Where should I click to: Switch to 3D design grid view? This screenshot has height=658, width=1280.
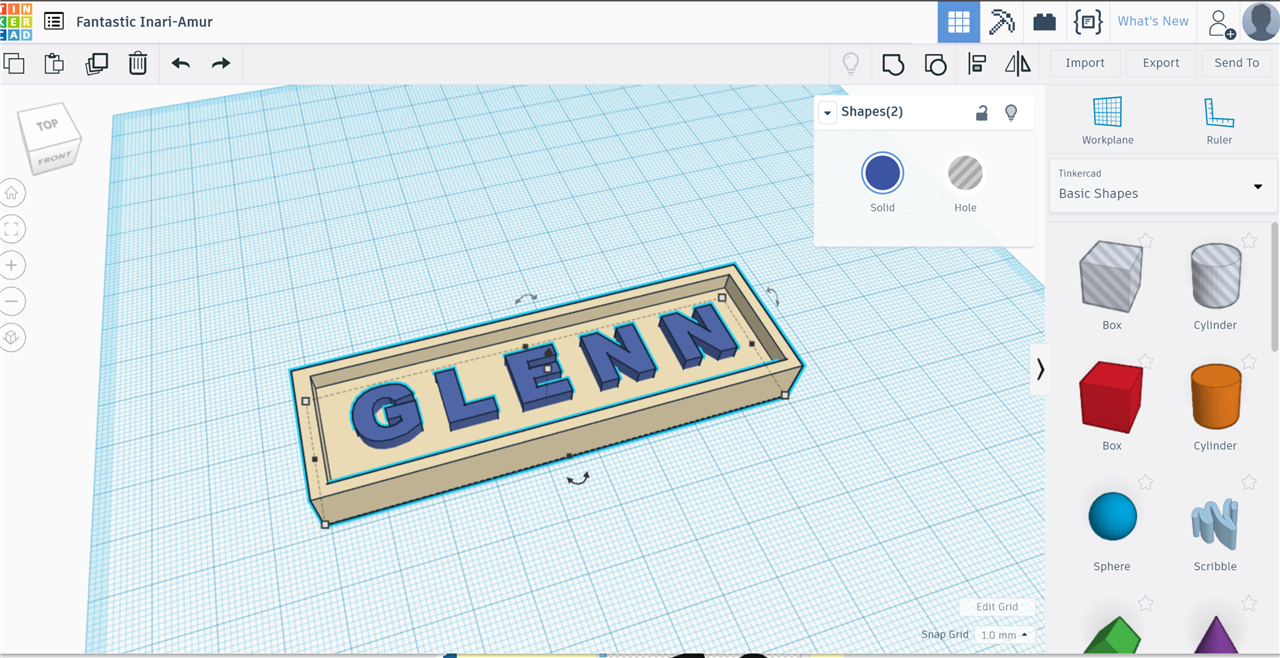point(959,21)
